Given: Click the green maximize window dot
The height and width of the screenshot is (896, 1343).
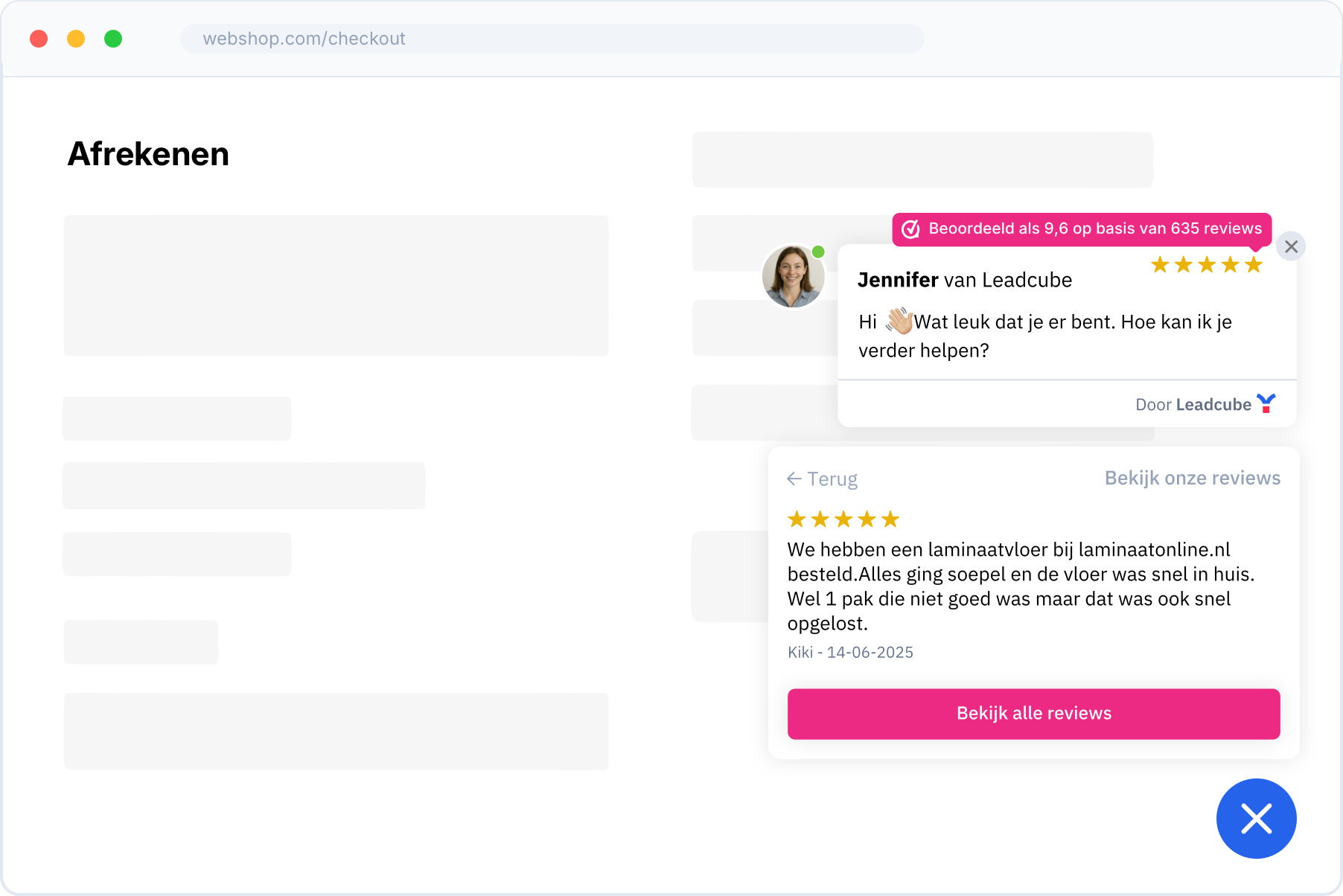Looking at the screenshot, I should point(113,39).
